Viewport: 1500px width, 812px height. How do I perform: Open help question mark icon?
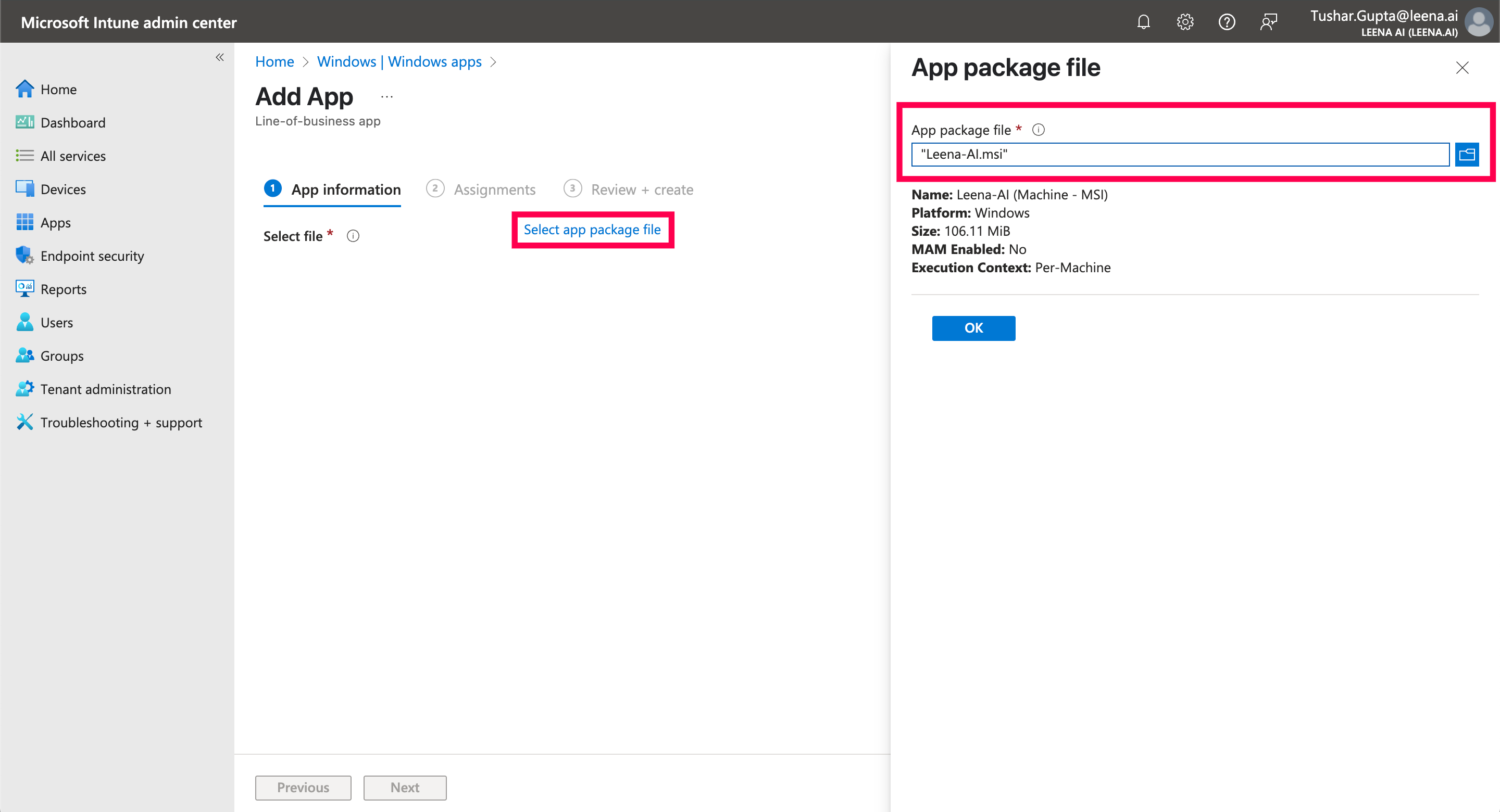click(x=1227, y=22)
